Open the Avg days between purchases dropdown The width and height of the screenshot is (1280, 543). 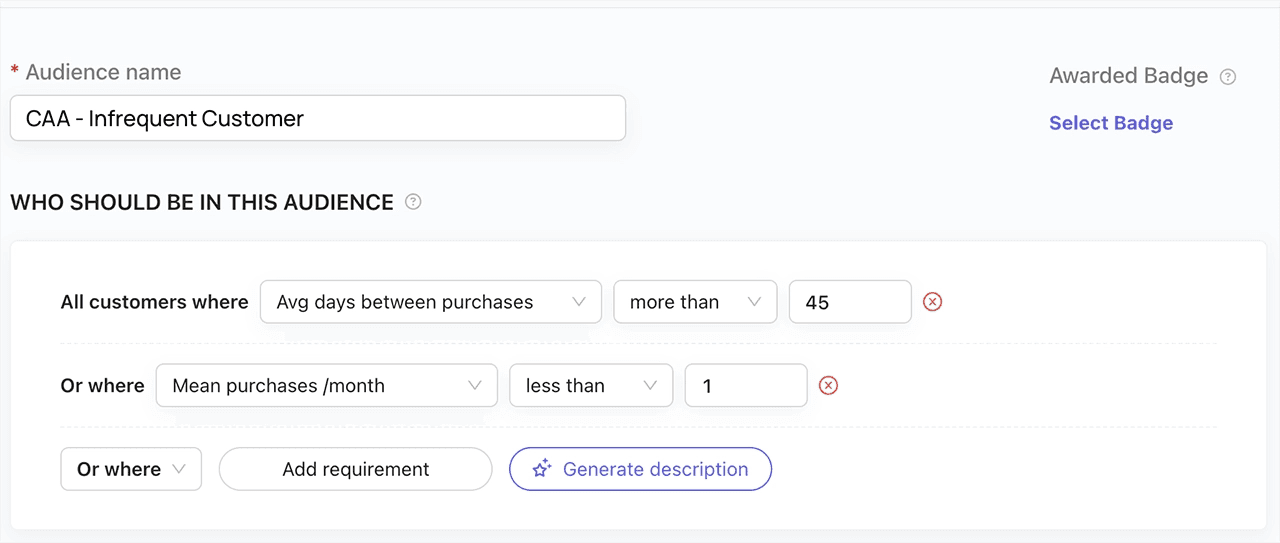[430, 302]
